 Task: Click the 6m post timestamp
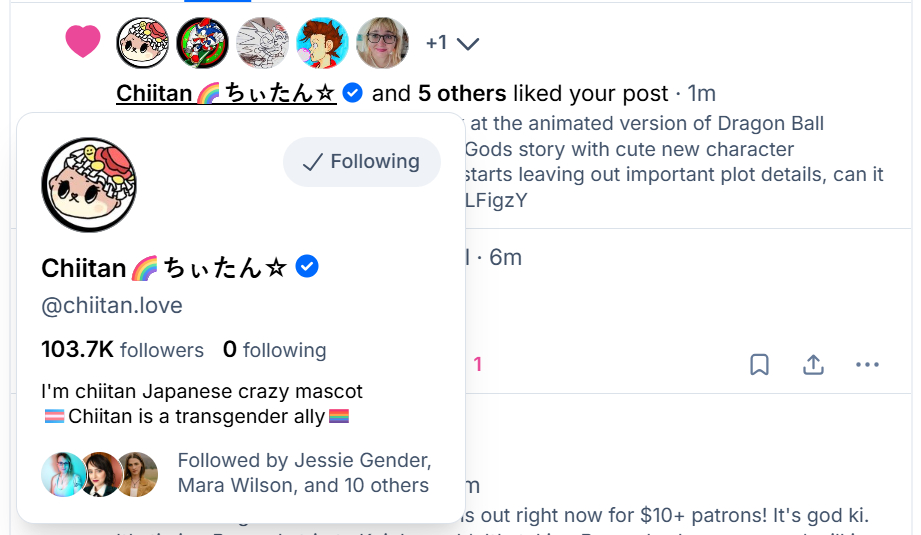pos(505,257)
